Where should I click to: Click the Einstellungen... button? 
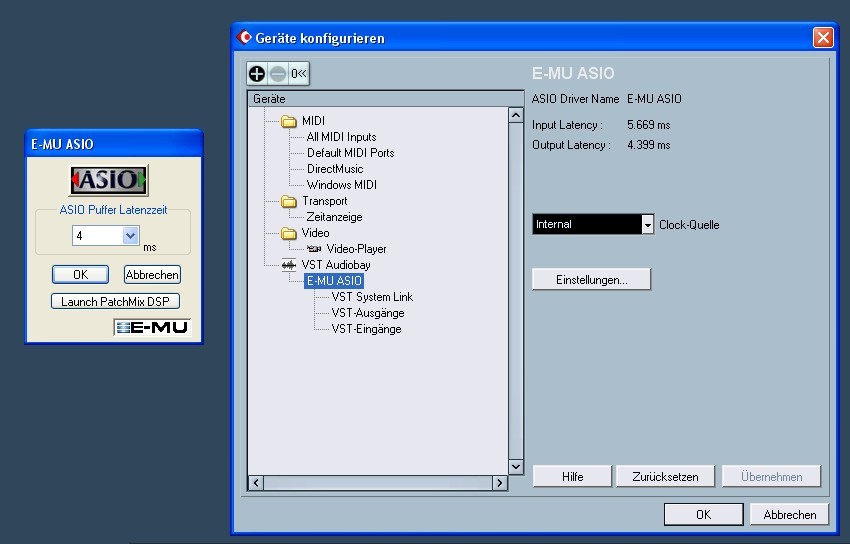tap(591, 280)
